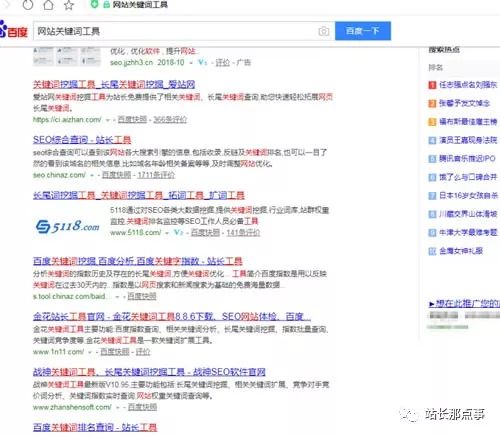Open the 关键词挖掘工具_长尾关键词挖掘_爱站网 result
Image resolution: width=500 pixels, height=436 pixels.
pyautogui.click(x=114, y=84)
